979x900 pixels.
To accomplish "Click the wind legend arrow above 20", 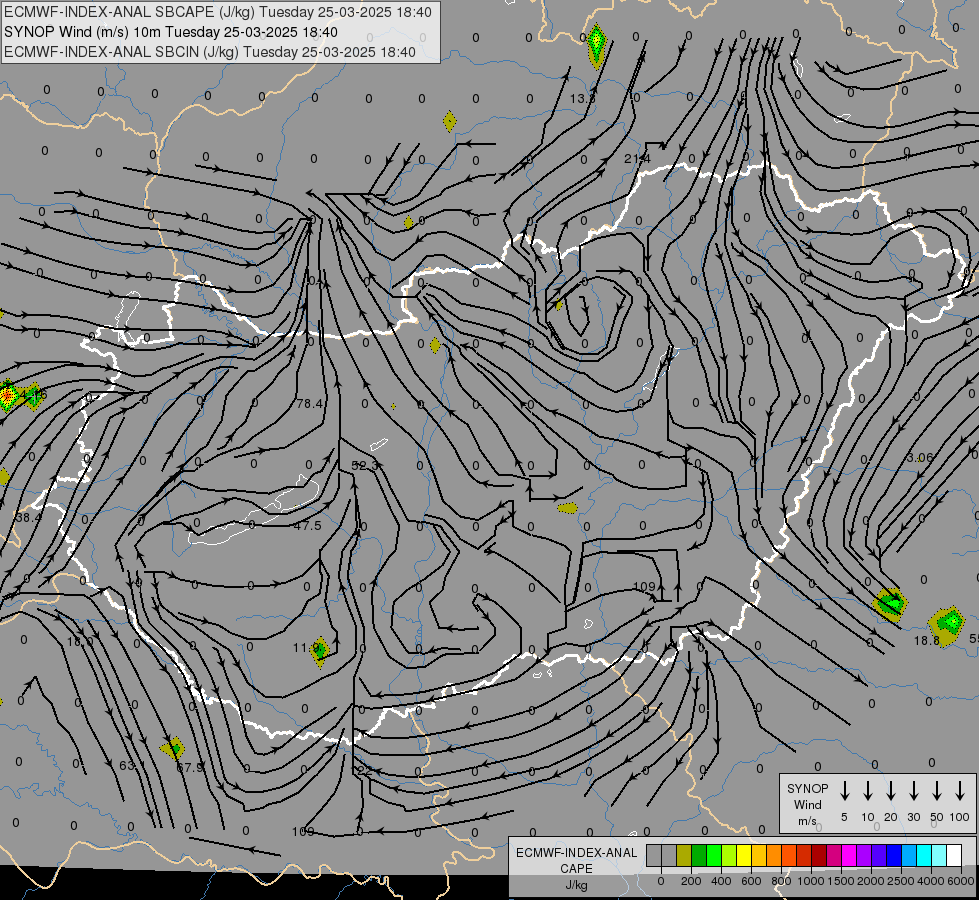I will [891, 791].
